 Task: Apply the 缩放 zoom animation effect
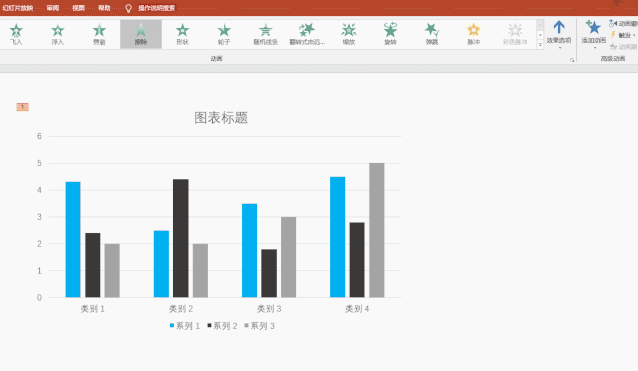(349, 34)
